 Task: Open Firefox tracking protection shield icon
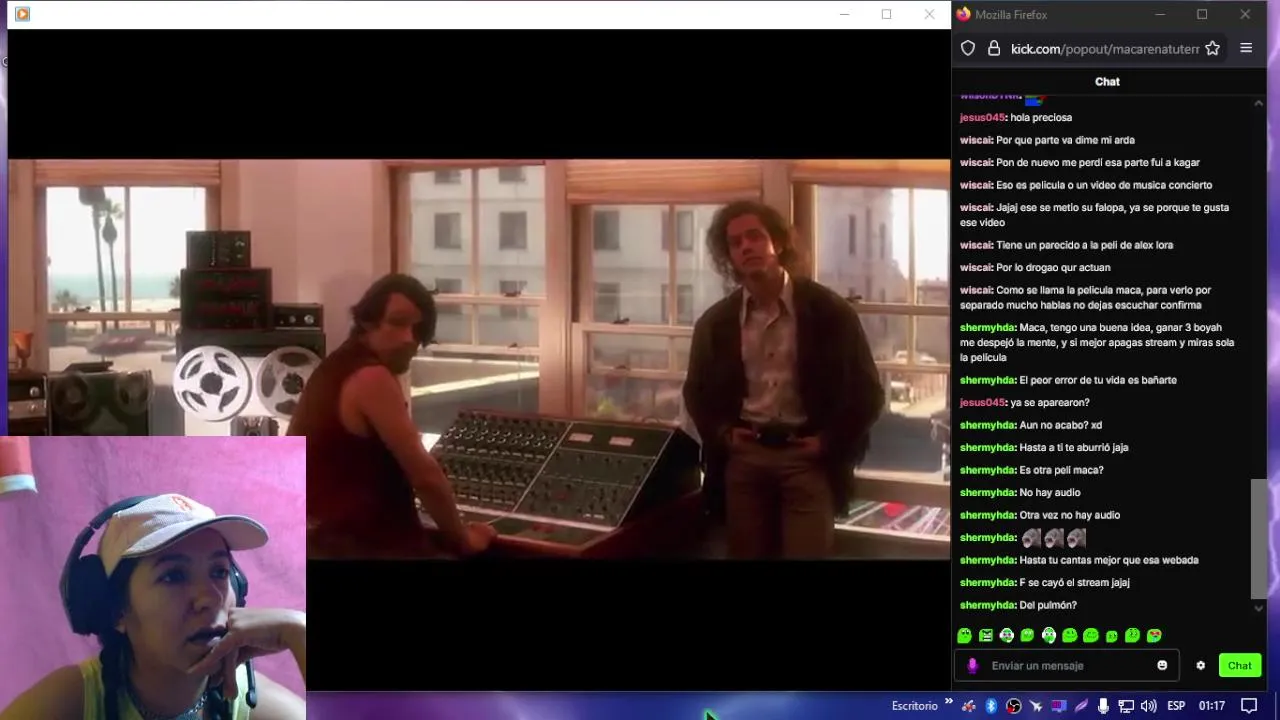(x=968, y=48)
